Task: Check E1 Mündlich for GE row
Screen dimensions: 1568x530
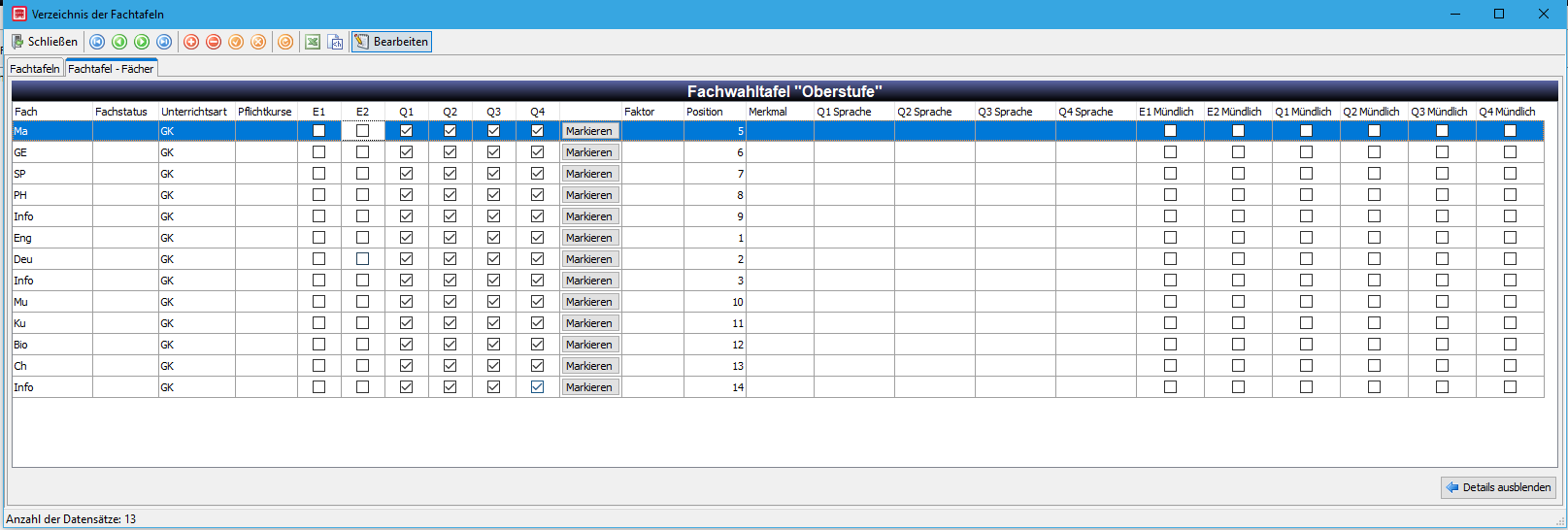Action: click(1170, 152)
